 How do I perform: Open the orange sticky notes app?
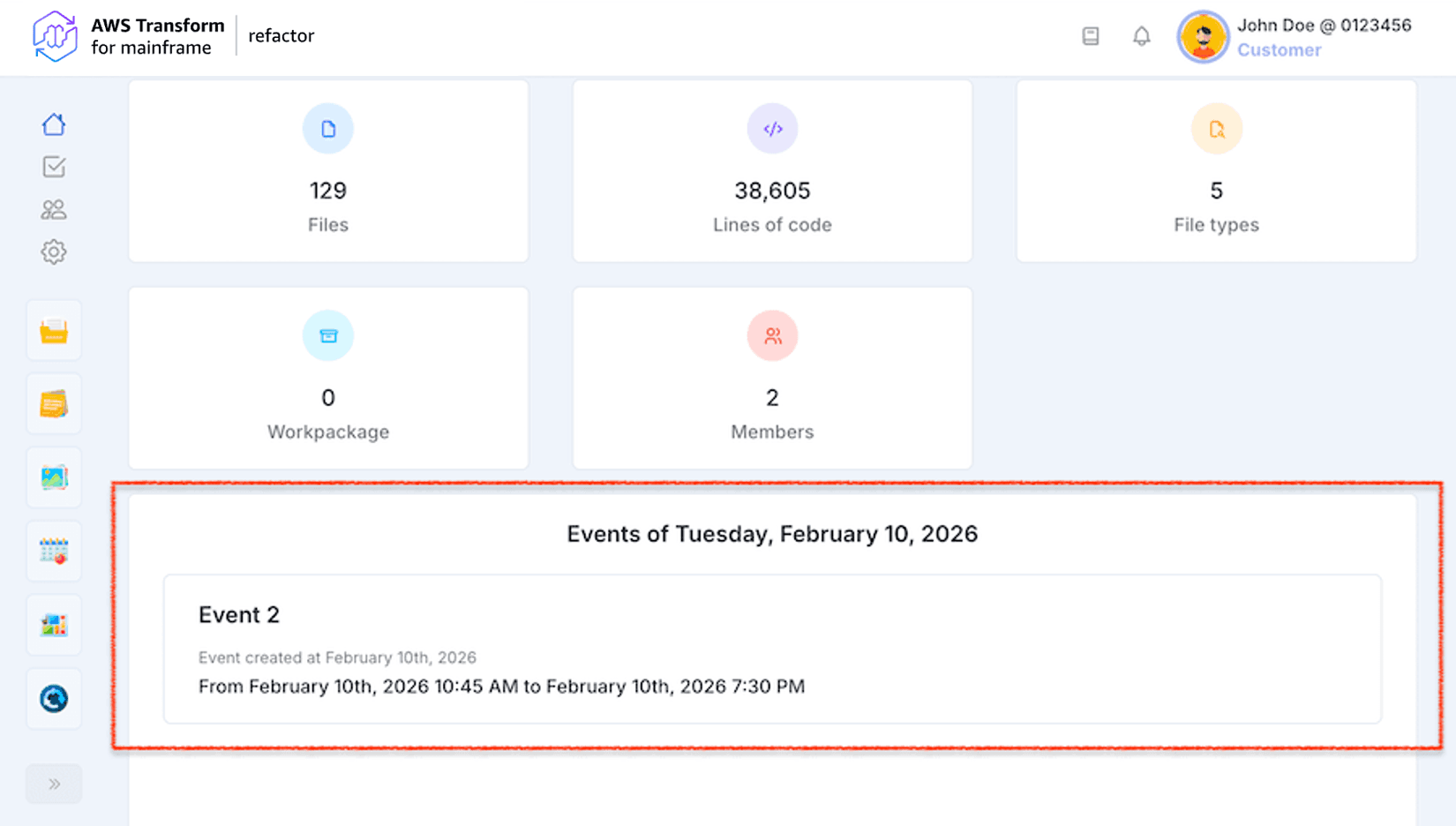point(54,404)
